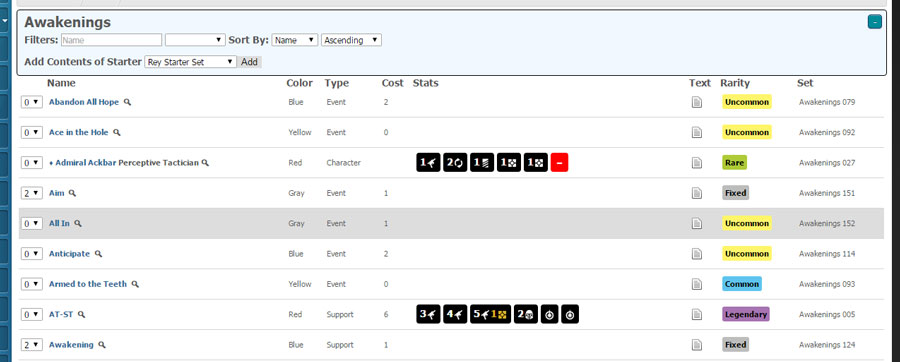Click the Color column header
The width and height of the screenshot is (900, 362).
pyautogui.click(x=300, y=83)
